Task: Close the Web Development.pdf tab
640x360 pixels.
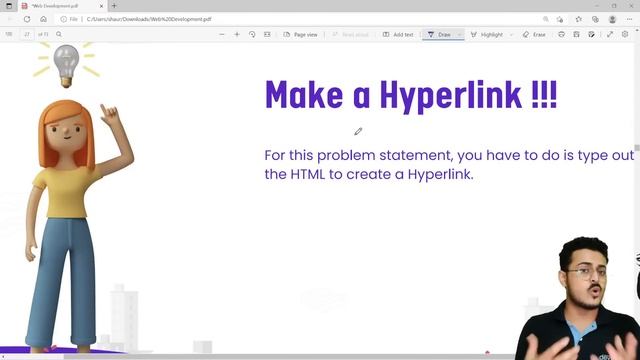Action: (102, 6)
